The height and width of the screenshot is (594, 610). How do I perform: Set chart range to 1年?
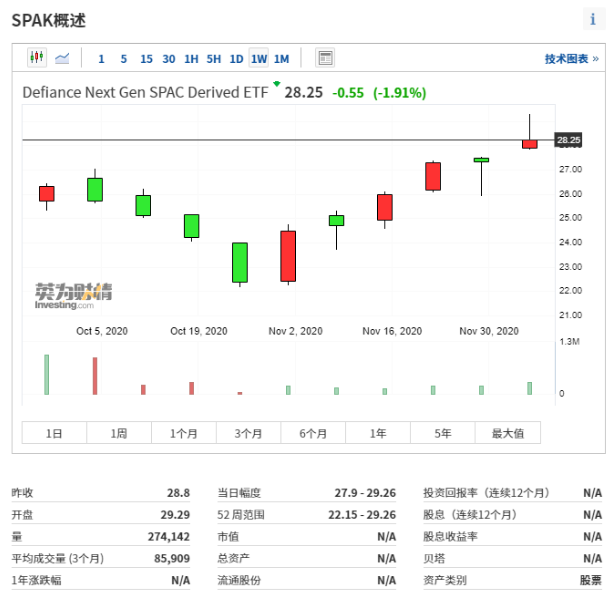tap(378, 433)
